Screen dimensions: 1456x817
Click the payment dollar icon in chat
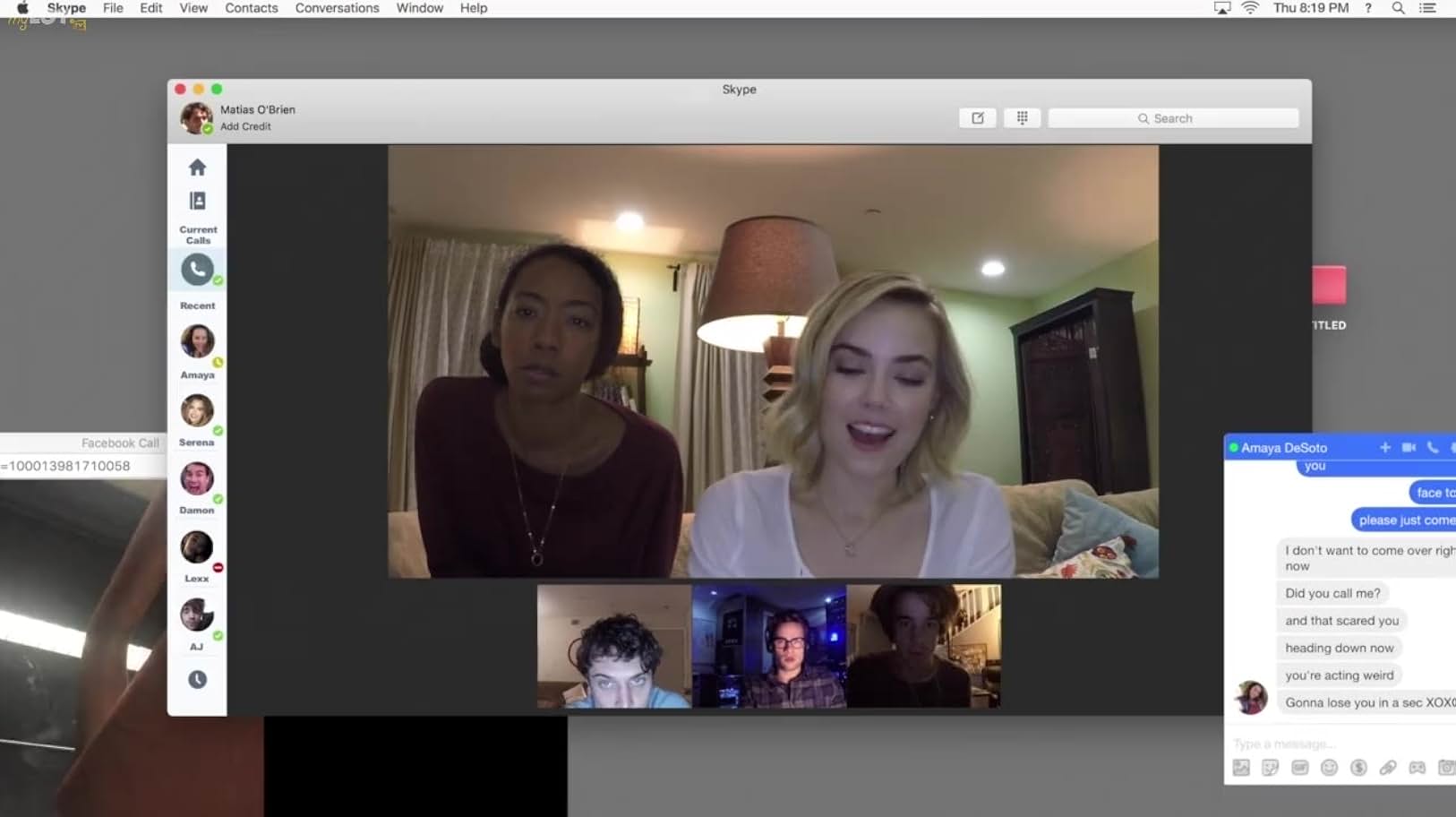click(x=1358, y=768)
